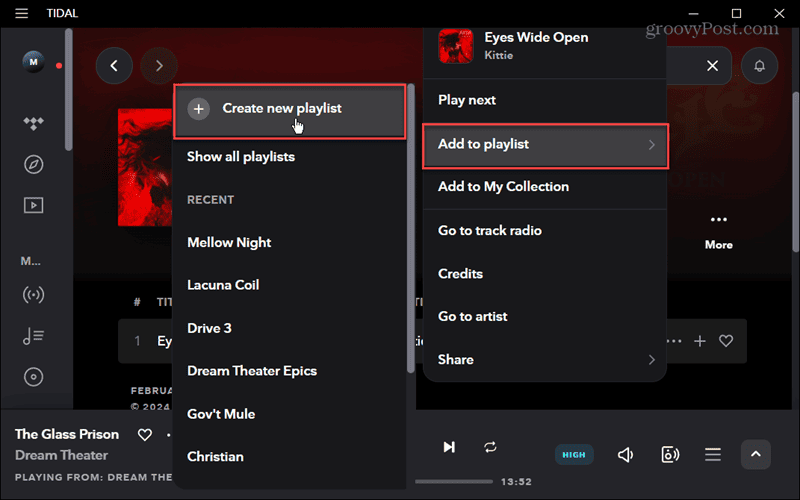Click the playing from Dream Theater text

[x=93, y=478]
